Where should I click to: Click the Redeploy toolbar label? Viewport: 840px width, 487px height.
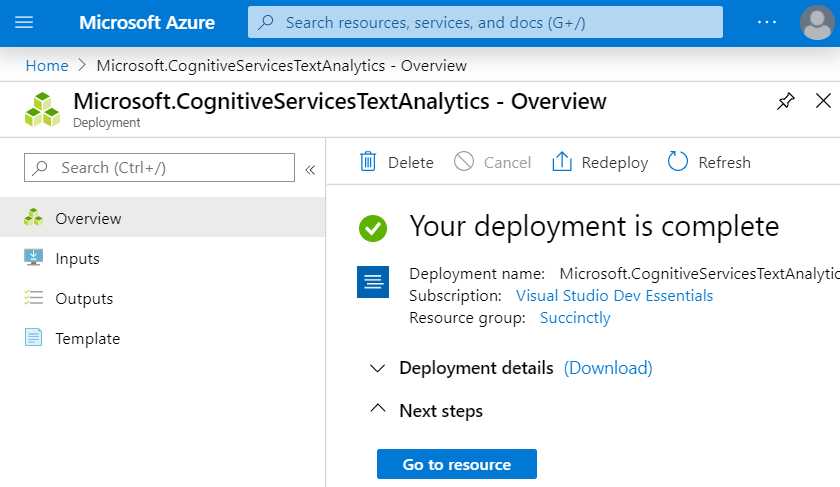pyautogui.click(x=615, y=163)
